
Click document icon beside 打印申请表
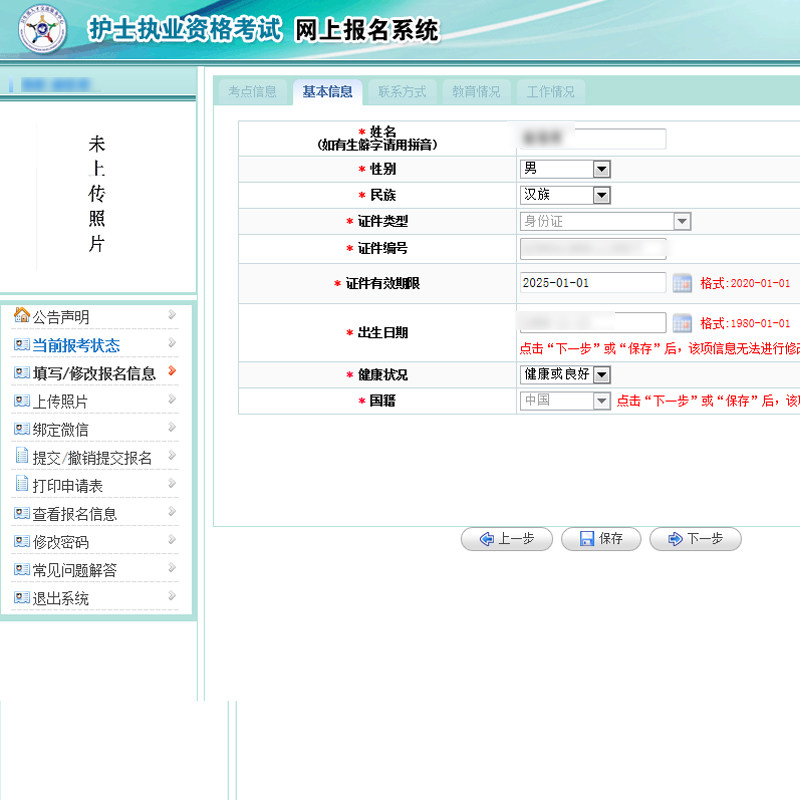point(22,483)
